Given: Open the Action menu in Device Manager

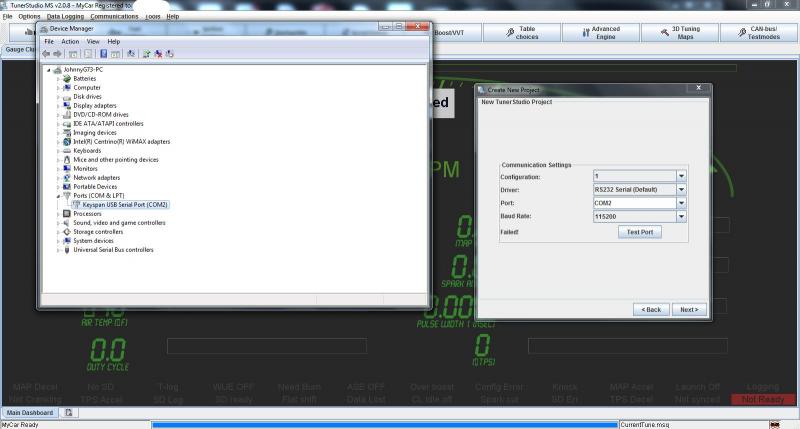Looking at the screenshot, I should 70,41.
